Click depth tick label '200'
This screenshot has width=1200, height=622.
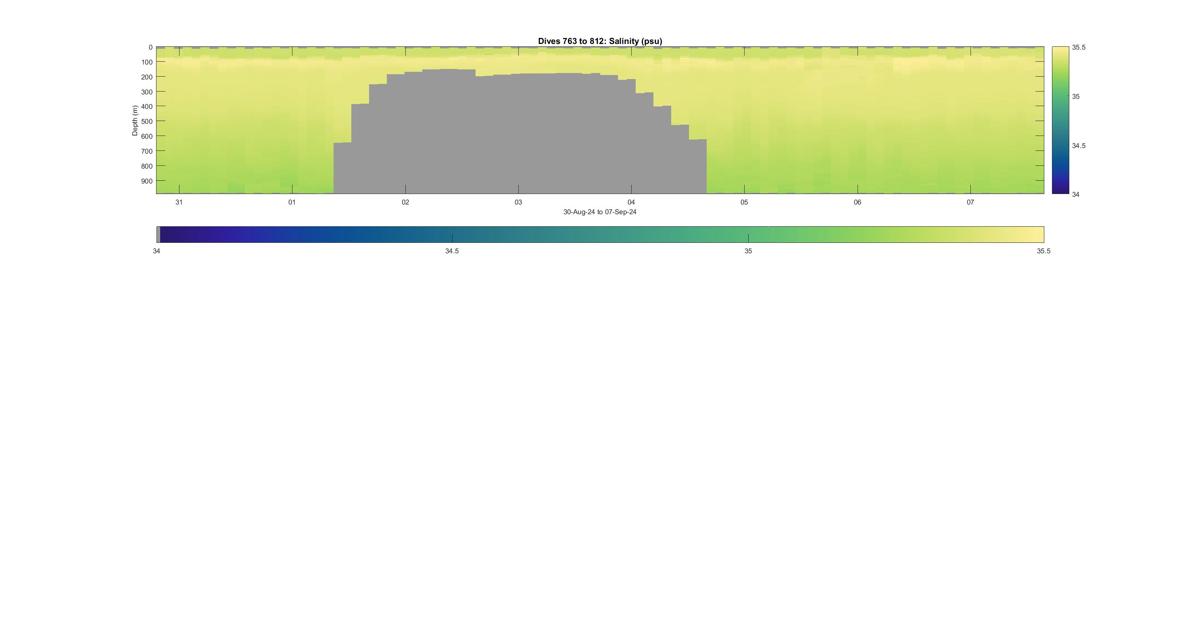pyautogui.click(x=146, y=77)
